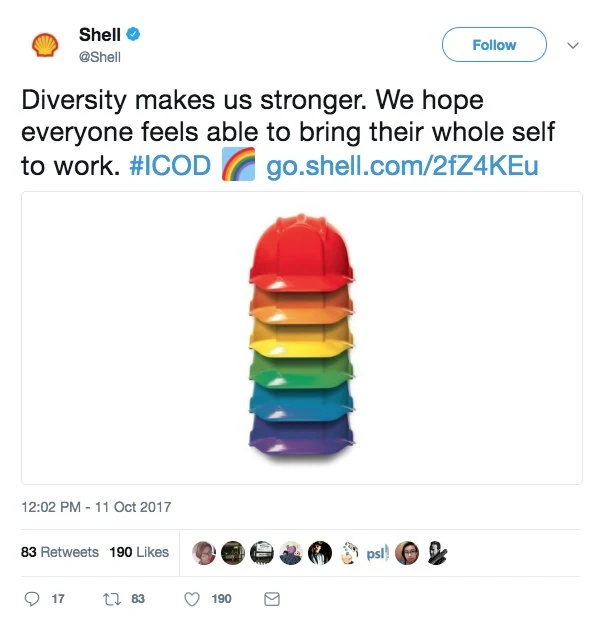Image resolution: width=612 pixels, height=624 pixels.
Task: Click the verified badge next to Shell
Action: (133, 35)
